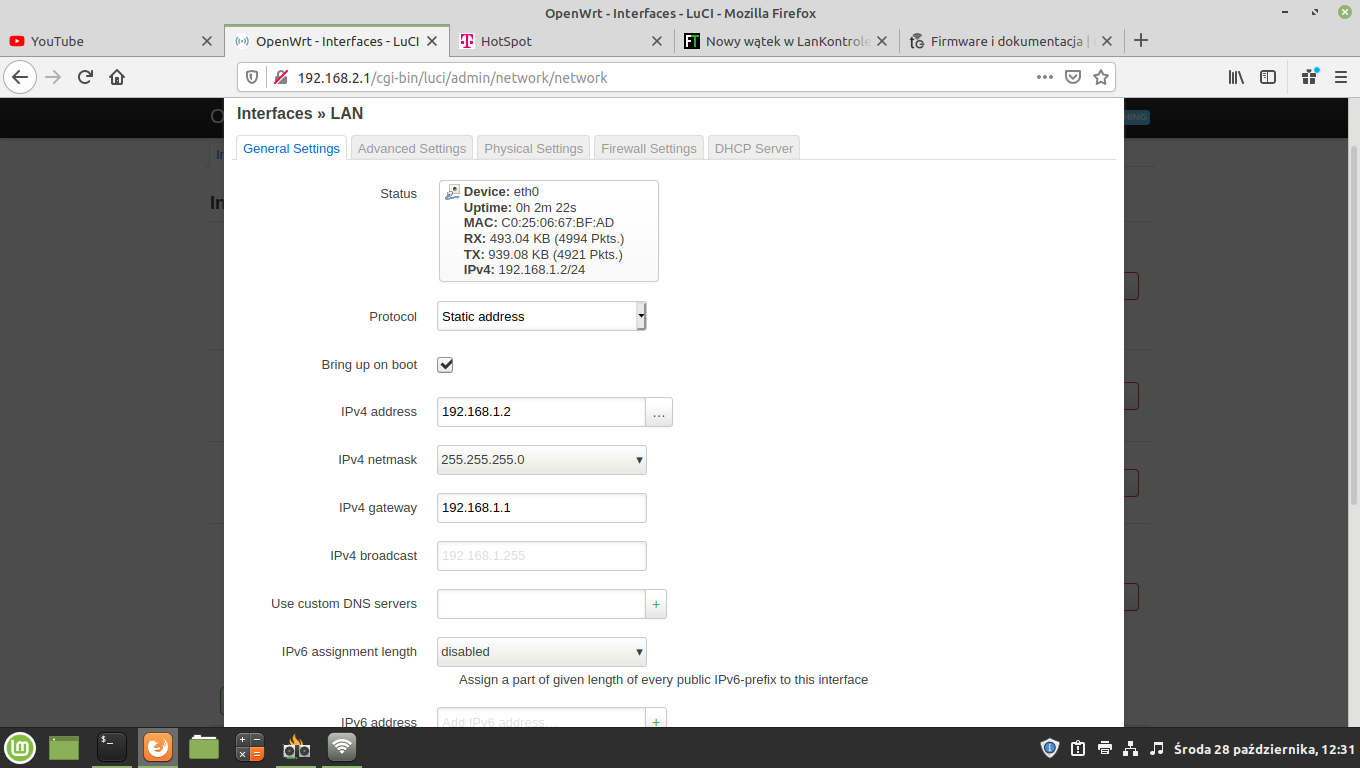This screenshot has height=768, width=1360.
Task: Click the Firefox reload page icon
Action: click(x=86, y=77)
